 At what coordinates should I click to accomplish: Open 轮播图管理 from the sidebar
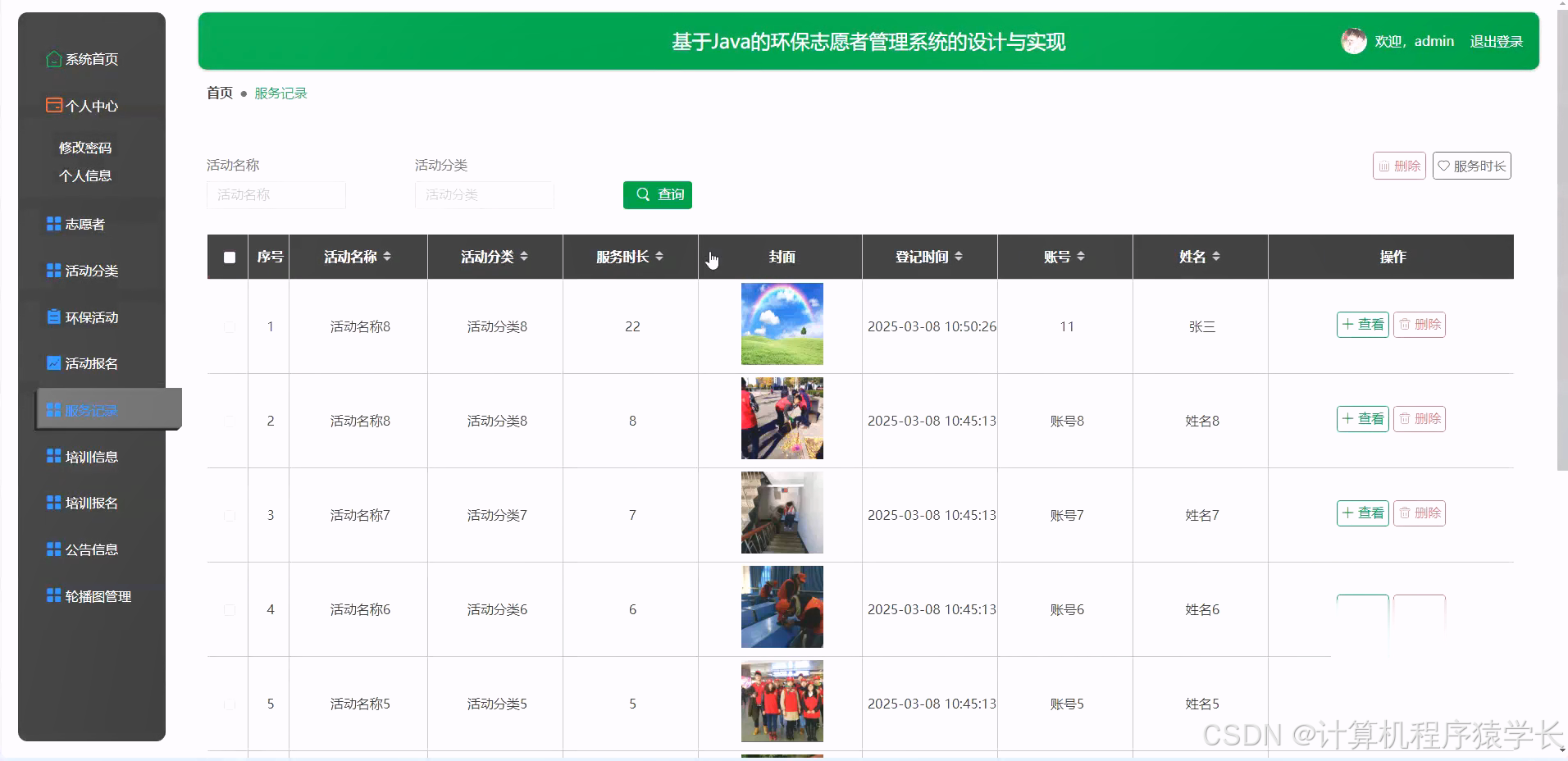coord(98,595)
